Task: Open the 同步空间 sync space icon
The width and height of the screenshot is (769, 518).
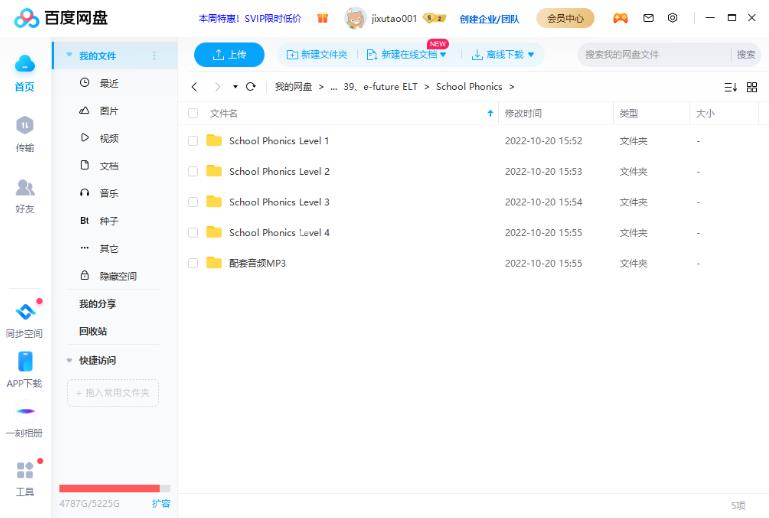Action: 25,320
